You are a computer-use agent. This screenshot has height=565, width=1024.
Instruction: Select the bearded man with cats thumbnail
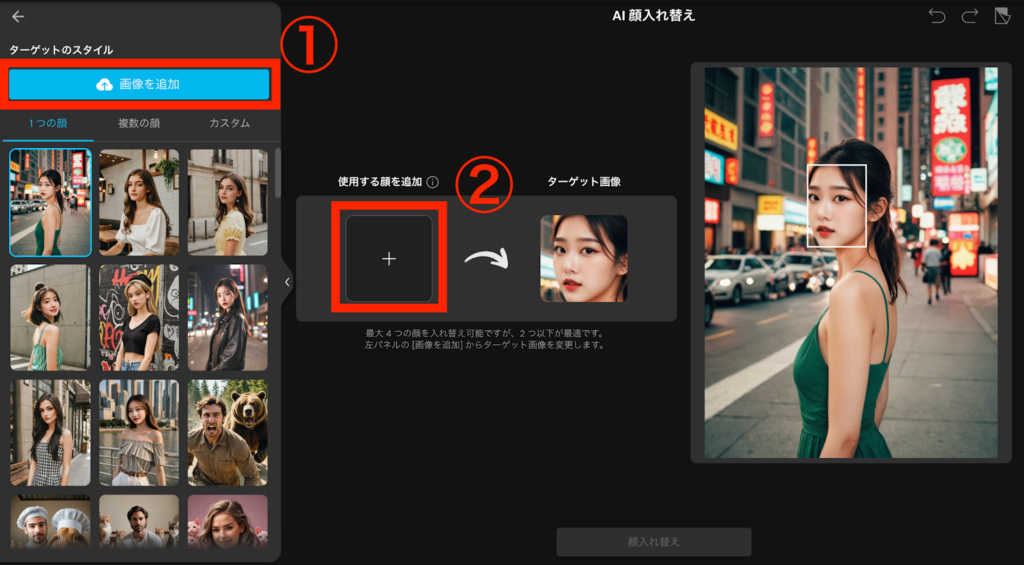(139, 521)
